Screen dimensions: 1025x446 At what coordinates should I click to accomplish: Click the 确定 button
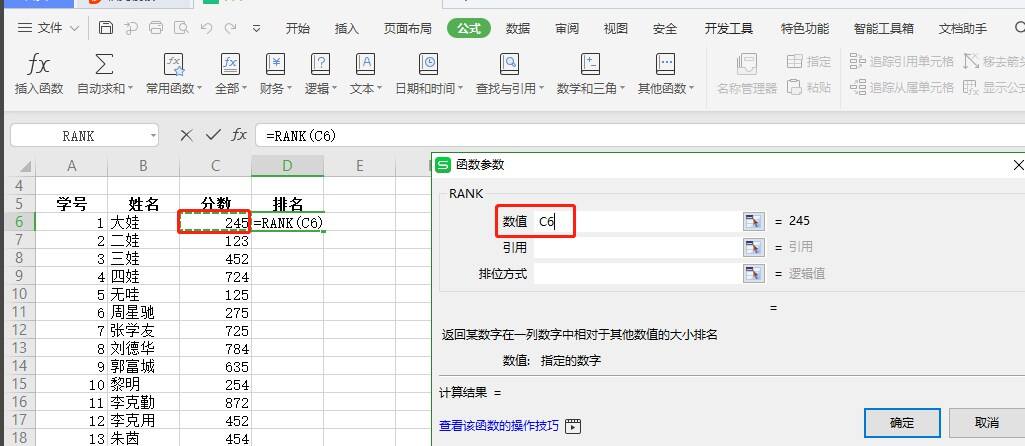pos(902,423)
